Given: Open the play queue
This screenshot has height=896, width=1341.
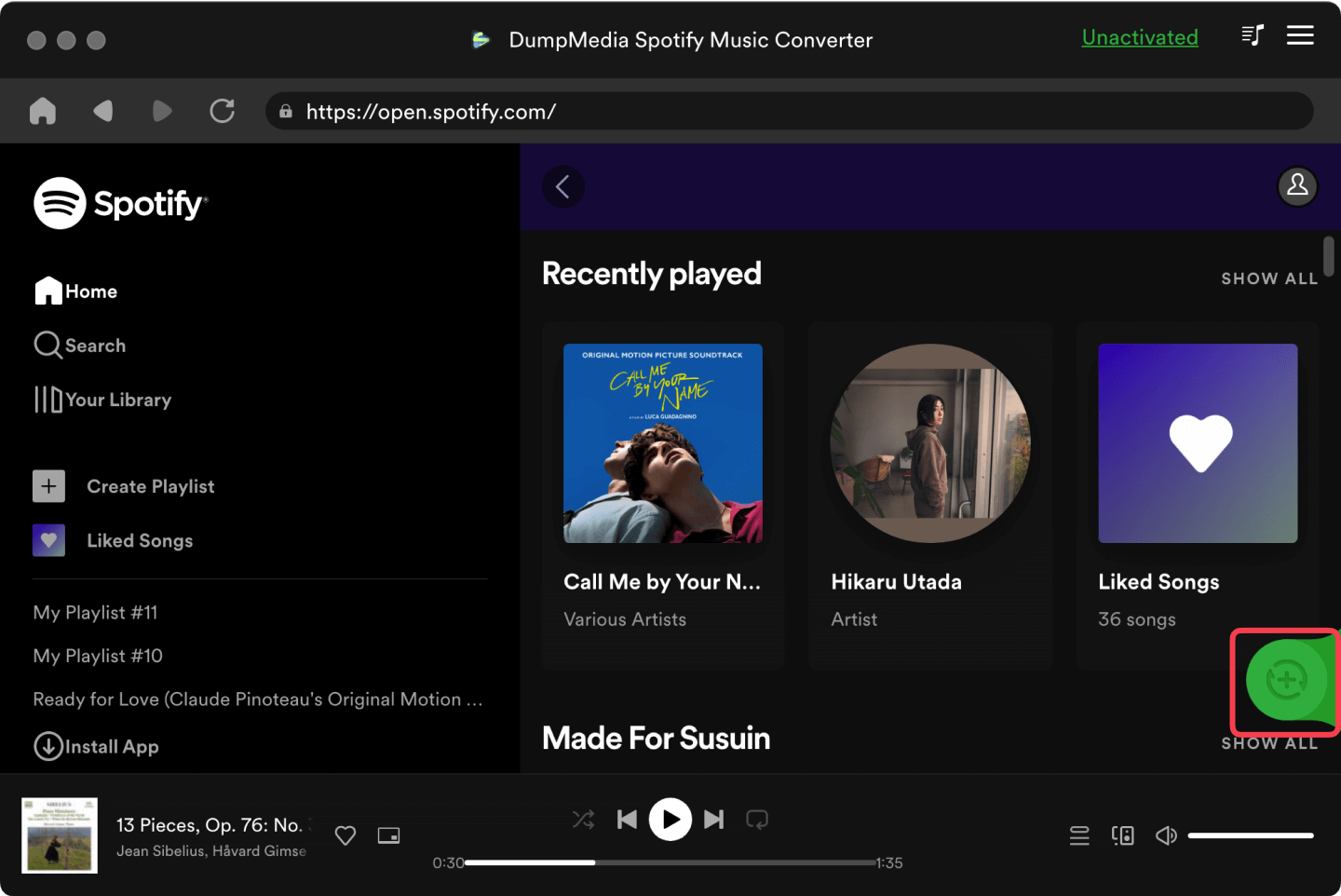Looking at the screenshot, I should [x=1079, y=835].
